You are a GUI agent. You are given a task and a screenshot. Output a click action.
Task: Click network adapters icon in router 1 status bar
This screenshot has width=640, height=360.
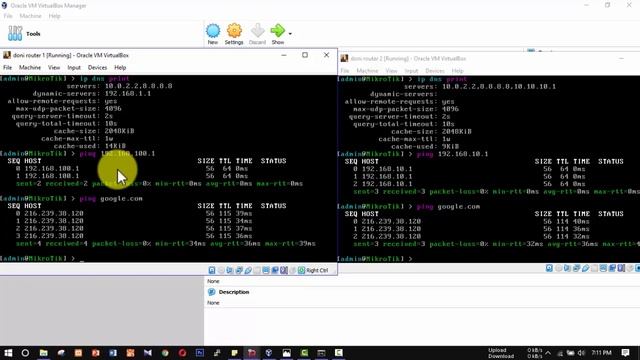[x=239, y=270]
